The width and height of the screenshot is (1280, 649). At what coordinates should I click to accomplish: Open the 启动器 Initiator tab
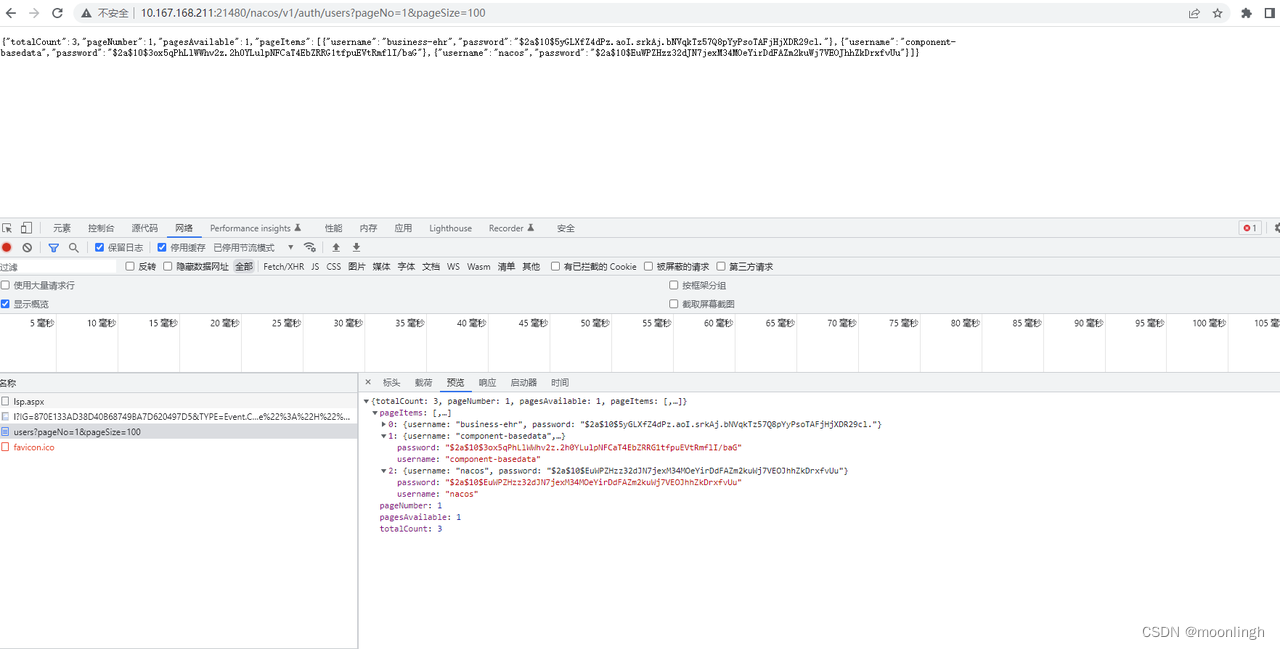[x=523, y=382]
